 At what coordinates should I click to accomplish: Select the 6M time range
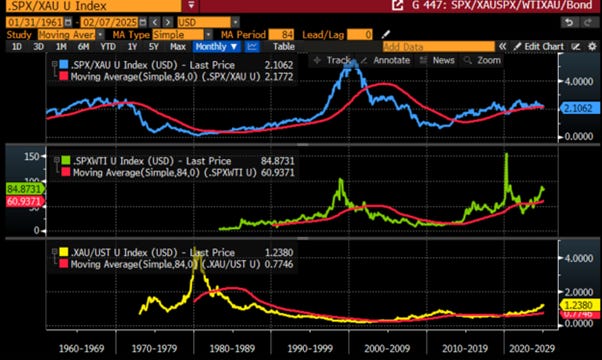click(x=83, y=46)
